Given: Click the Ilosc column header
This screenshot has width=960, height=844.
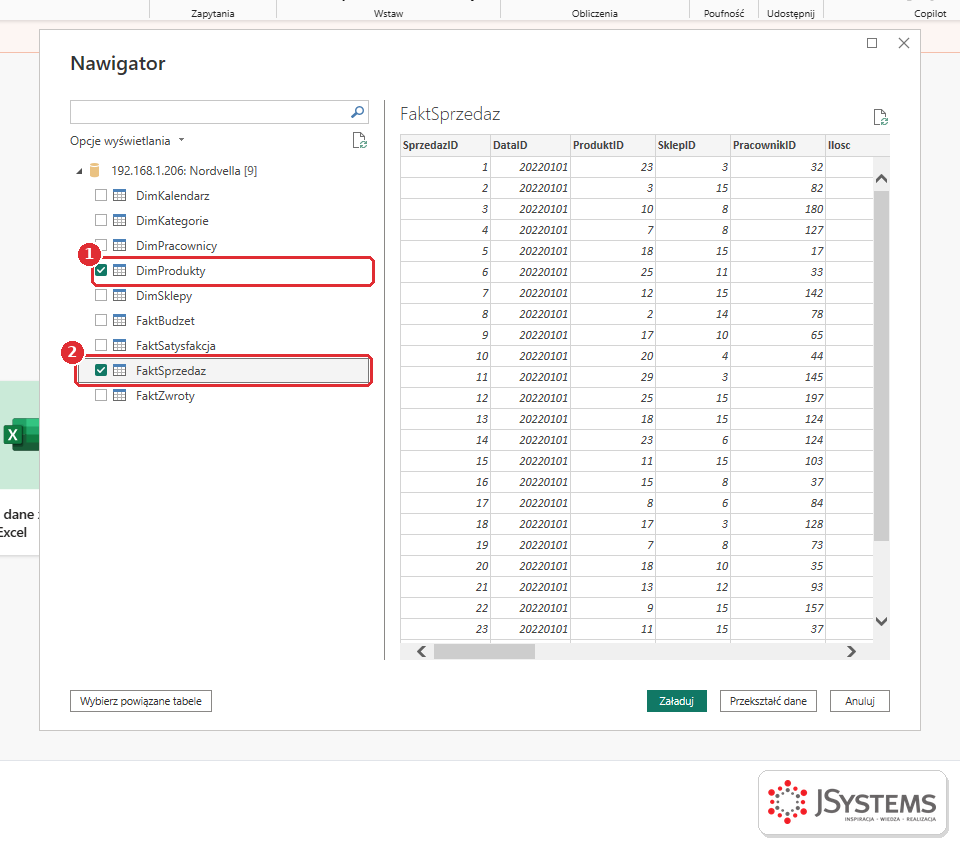Looking at the screenshot, I should pyautogui.click(x=849, y=145).
